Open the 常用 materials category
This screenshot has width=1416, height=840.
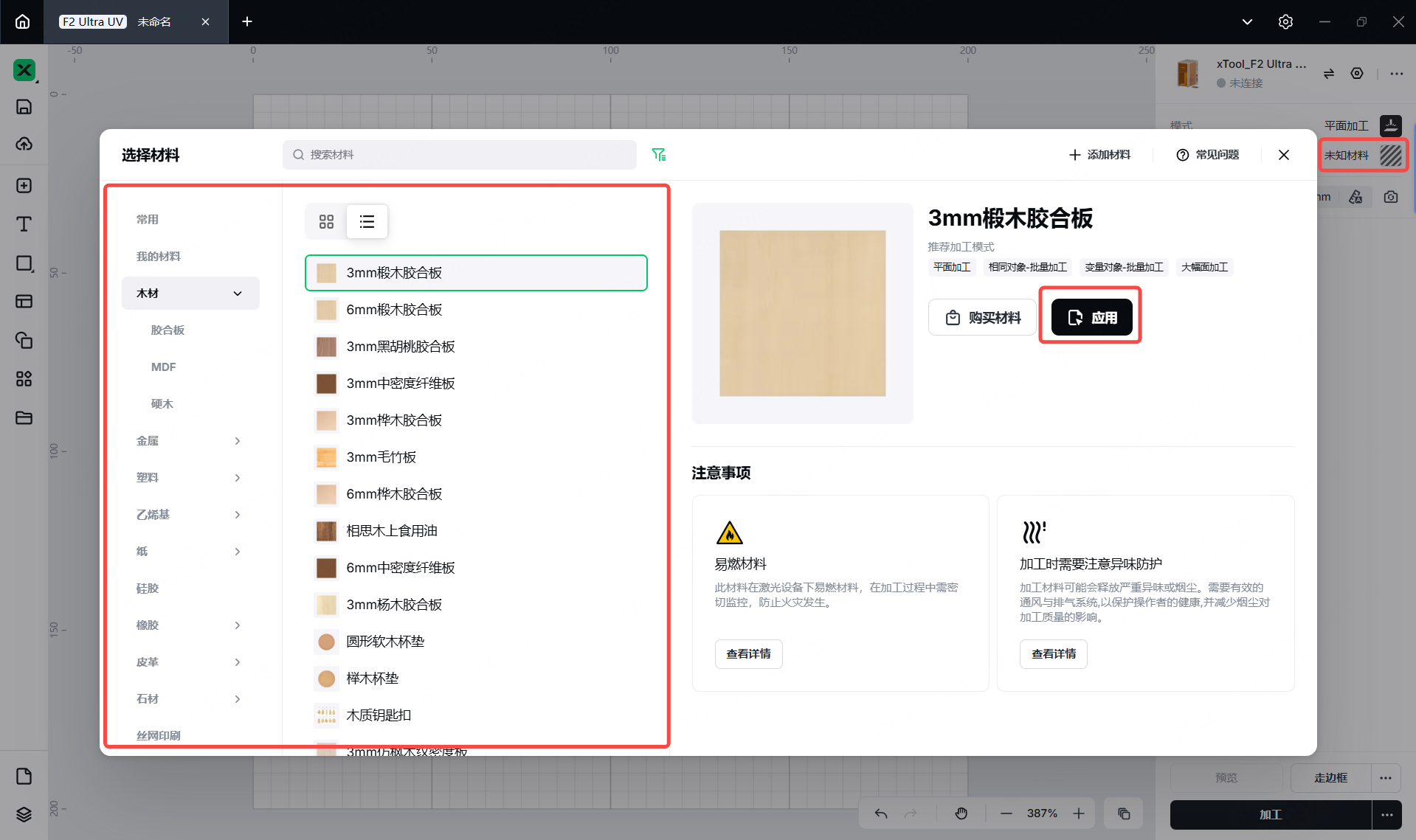coord(148,220)
